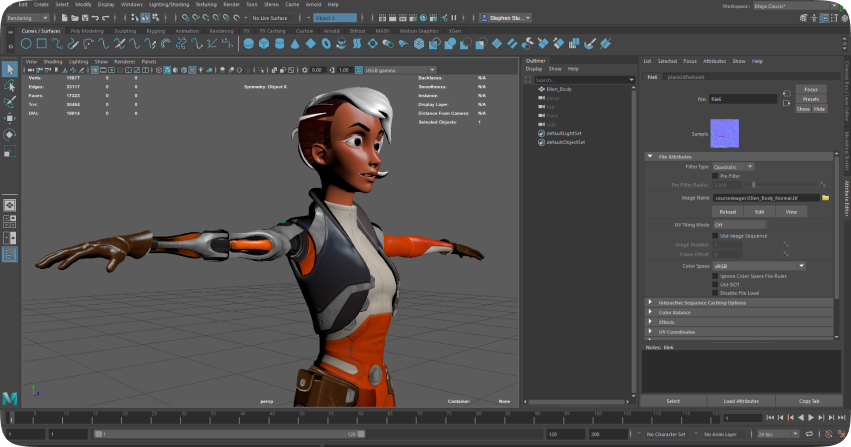This screenshot has width=851, height=447.
Task: Open the Color Space sRGB dropdown
Action: (759, 266)
